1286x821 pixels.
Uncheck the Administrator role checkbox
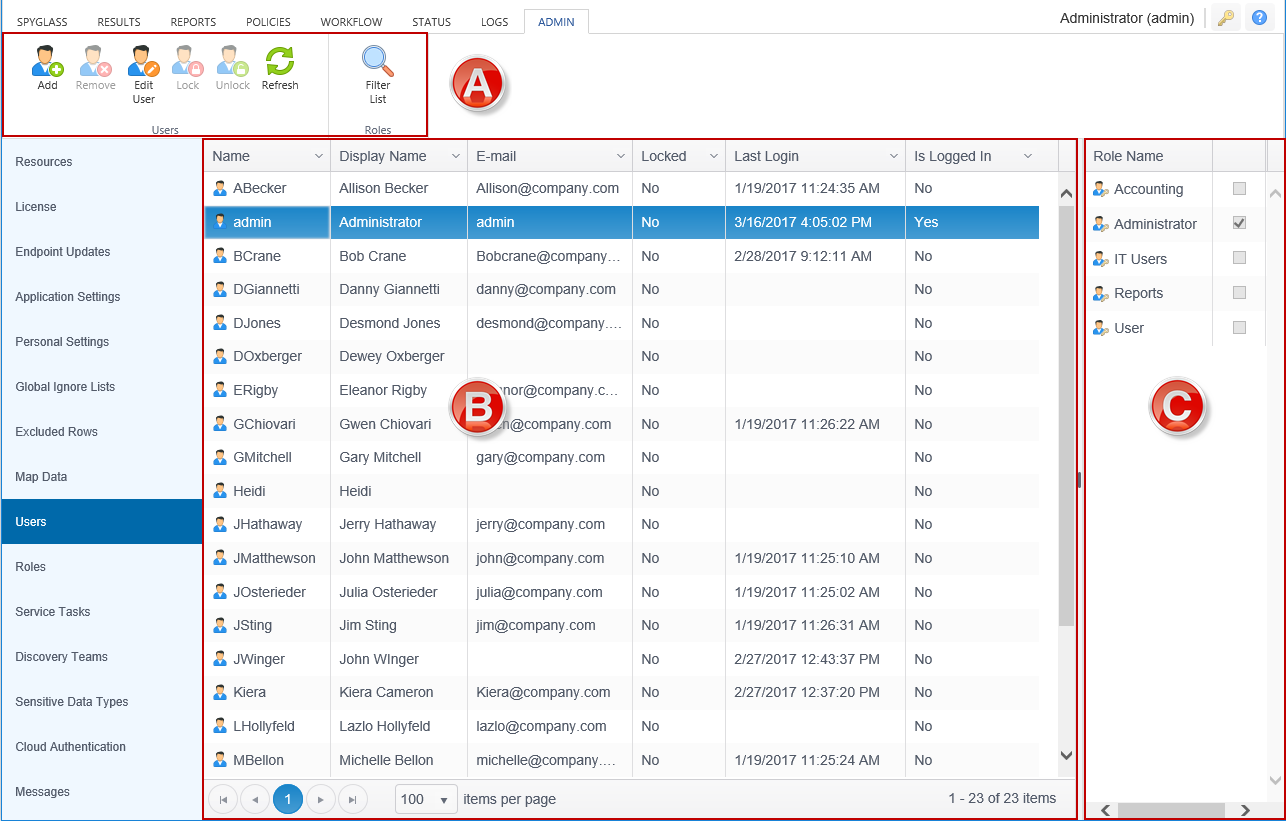pos(1239,224)
